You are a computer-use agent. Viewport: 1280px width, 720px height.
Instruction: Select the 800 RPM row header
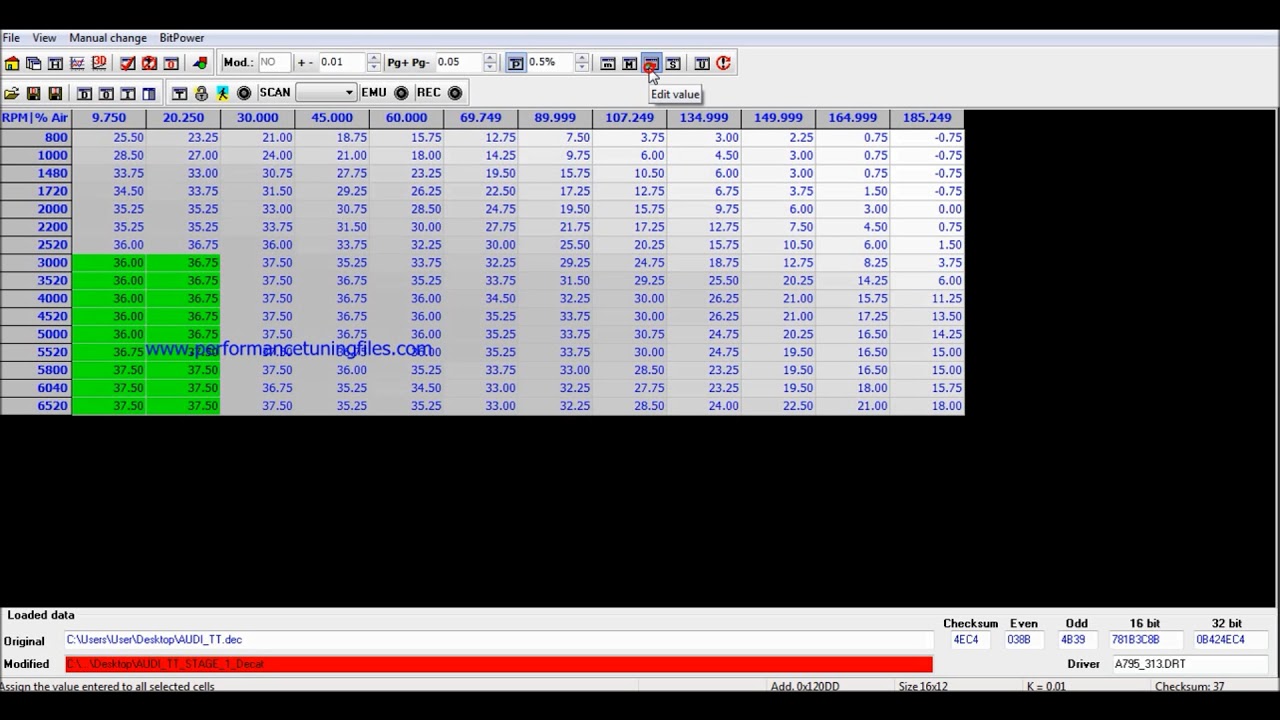[x=35, y=138]
